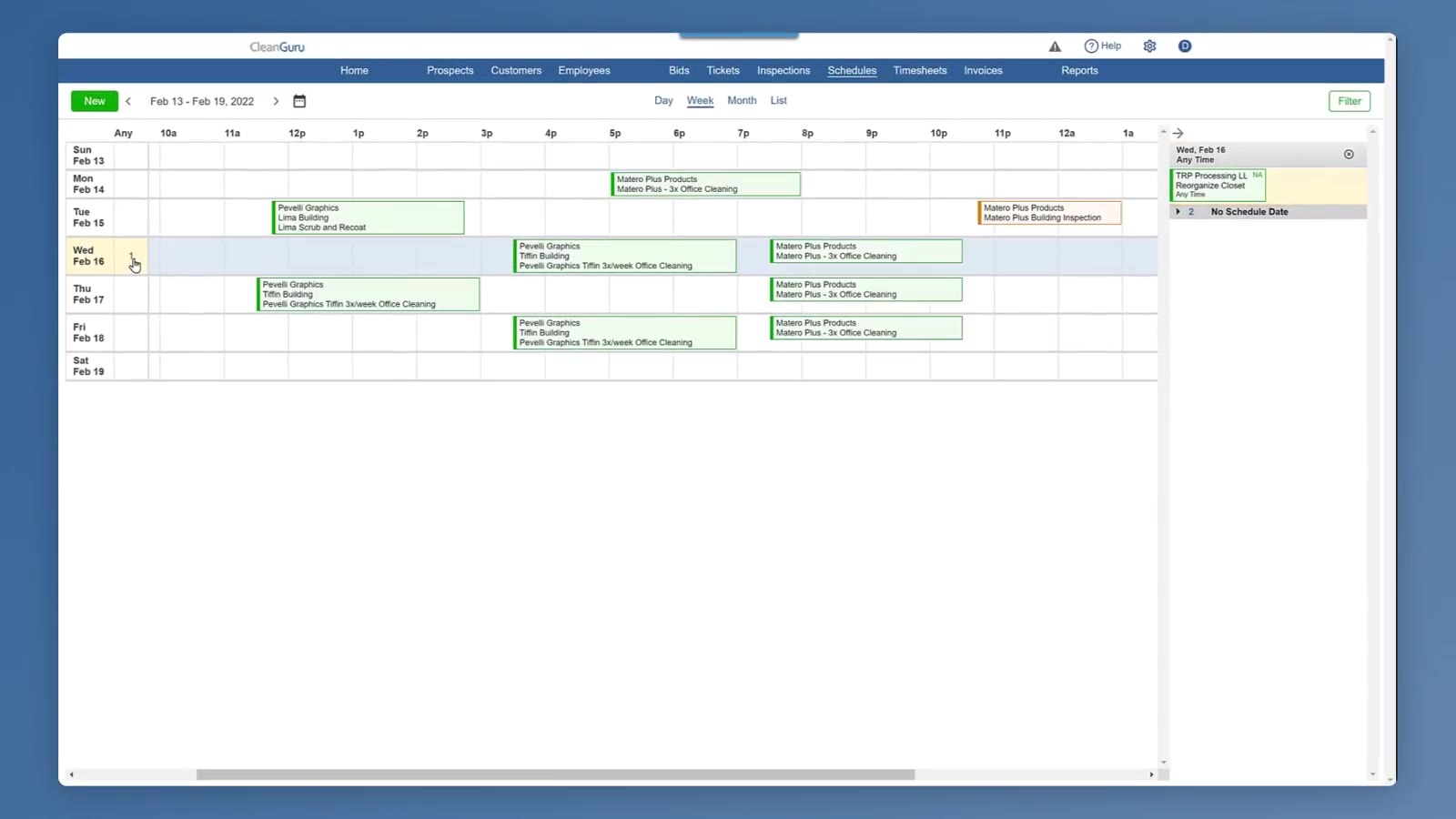Open the Reports menu
This screenshot has width=1456, height=819.
[x=1079, y=71]
